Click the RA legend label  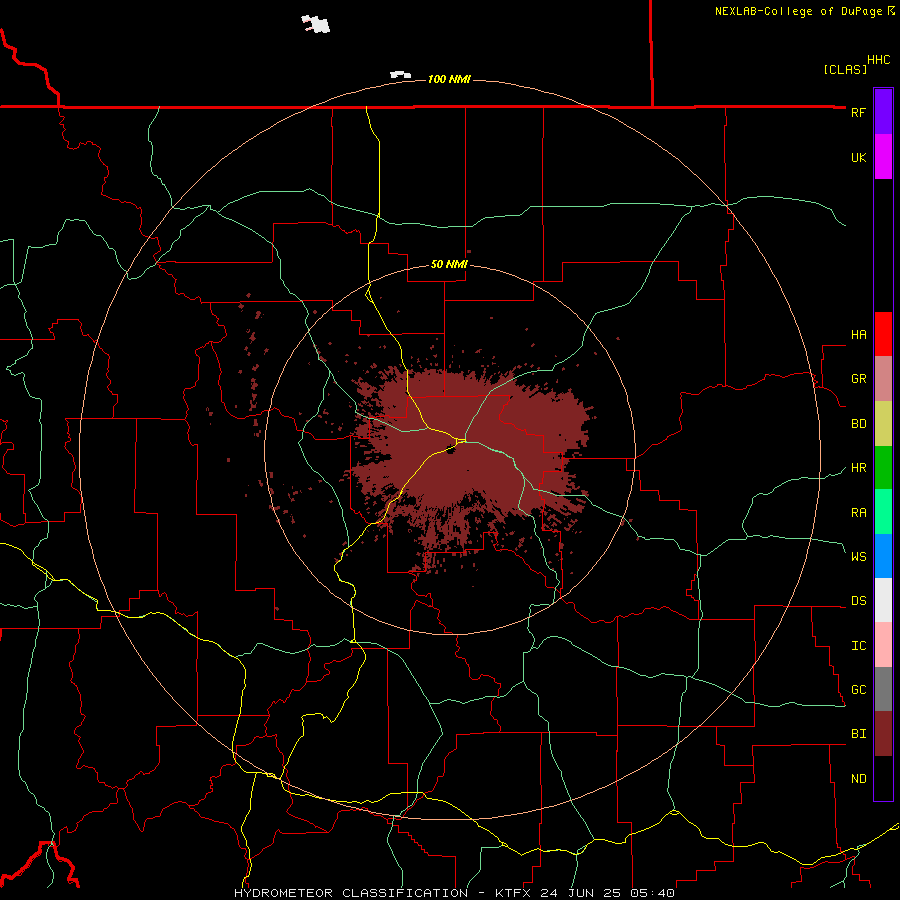(x=858, y=512)
